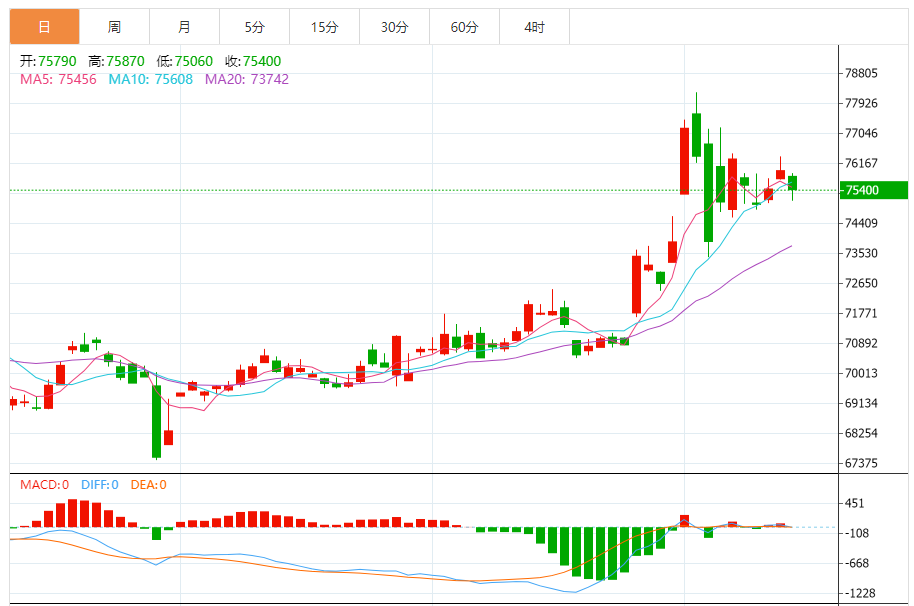Click the tallest green candle near 77926
The image size is (914, 606).
[x=696, y=135]
